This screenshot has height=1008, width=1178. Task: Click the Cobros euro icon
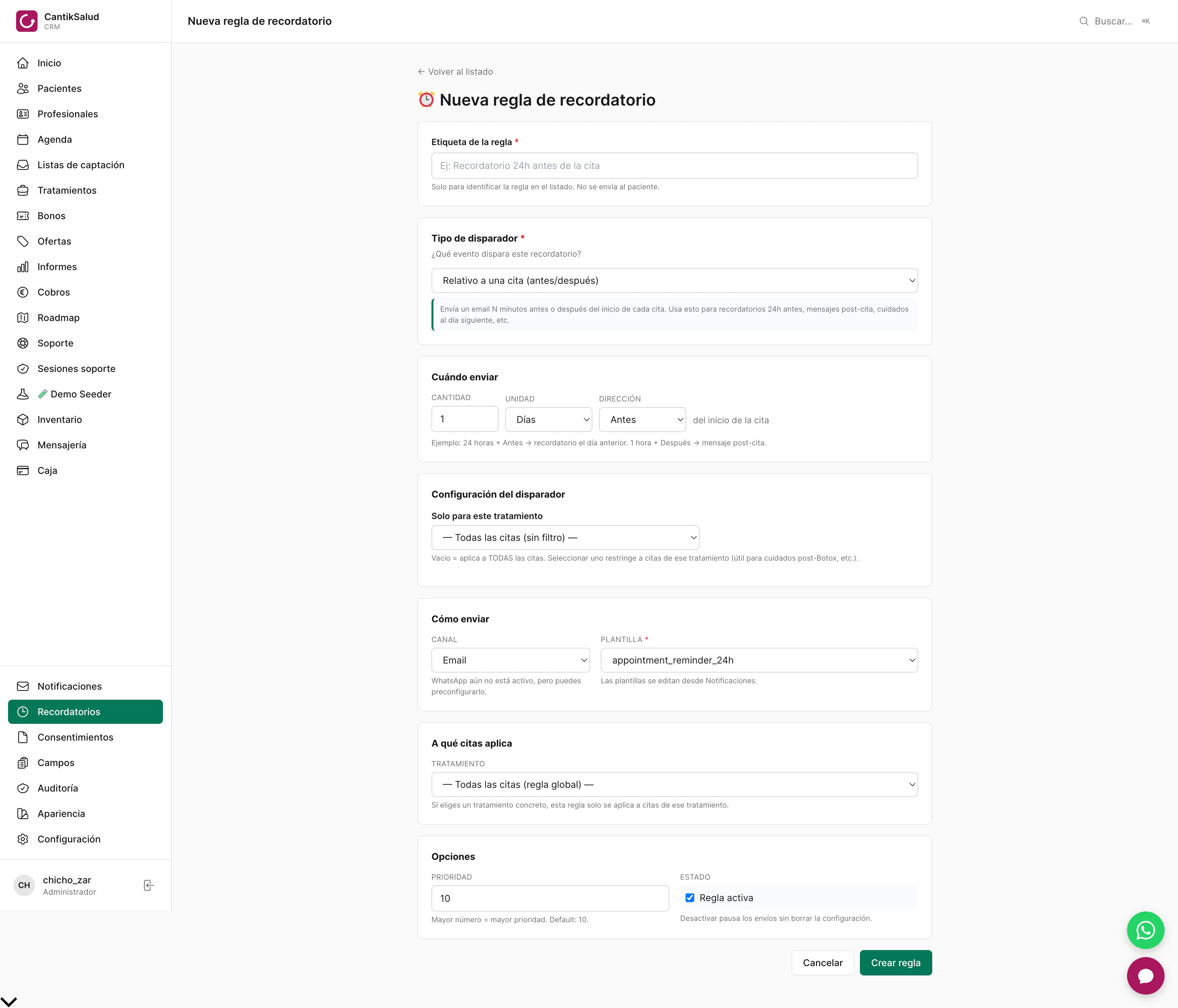[x=23, y=293]
